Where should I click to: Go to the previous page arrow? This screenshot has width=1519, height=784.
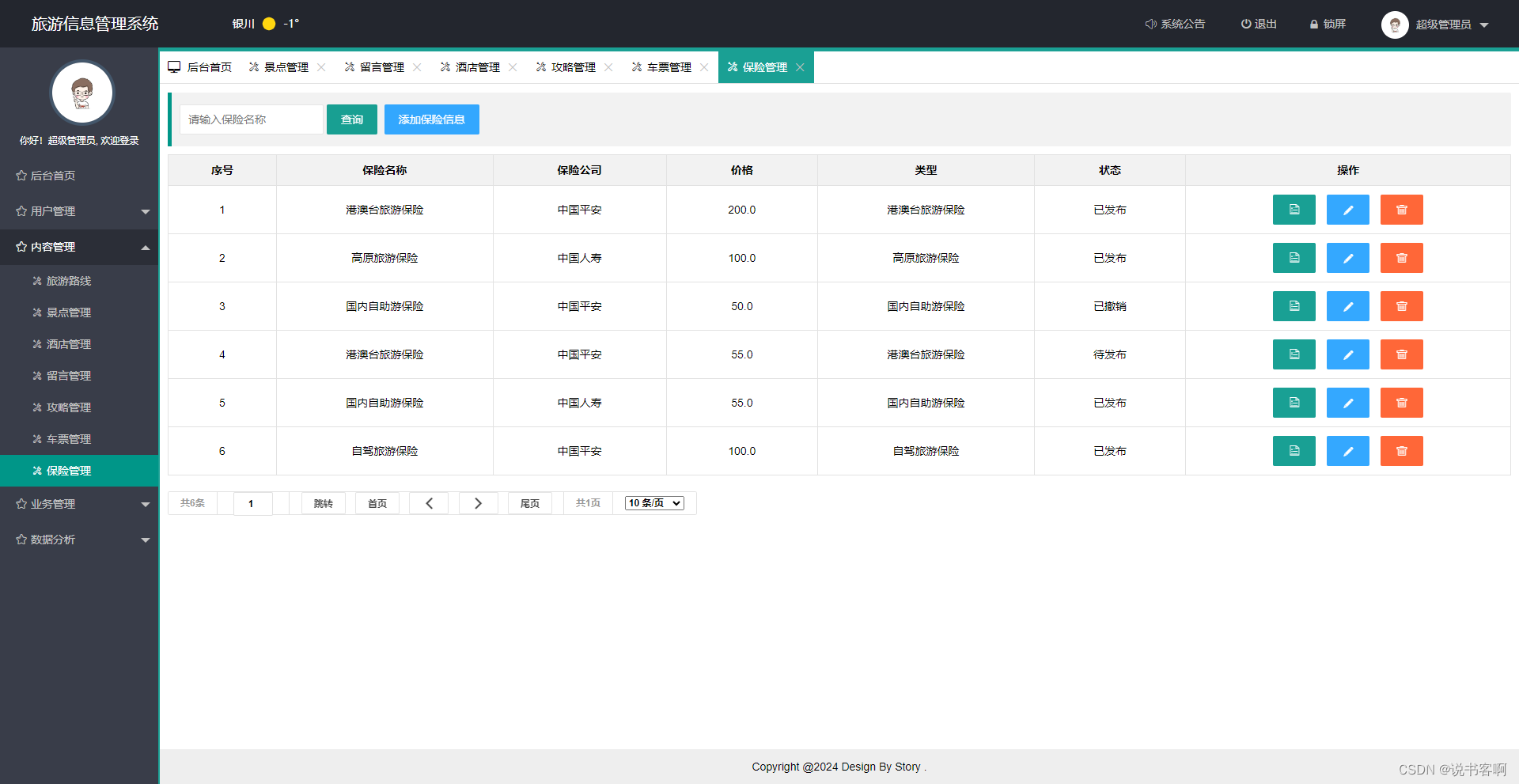pos(429,503)
